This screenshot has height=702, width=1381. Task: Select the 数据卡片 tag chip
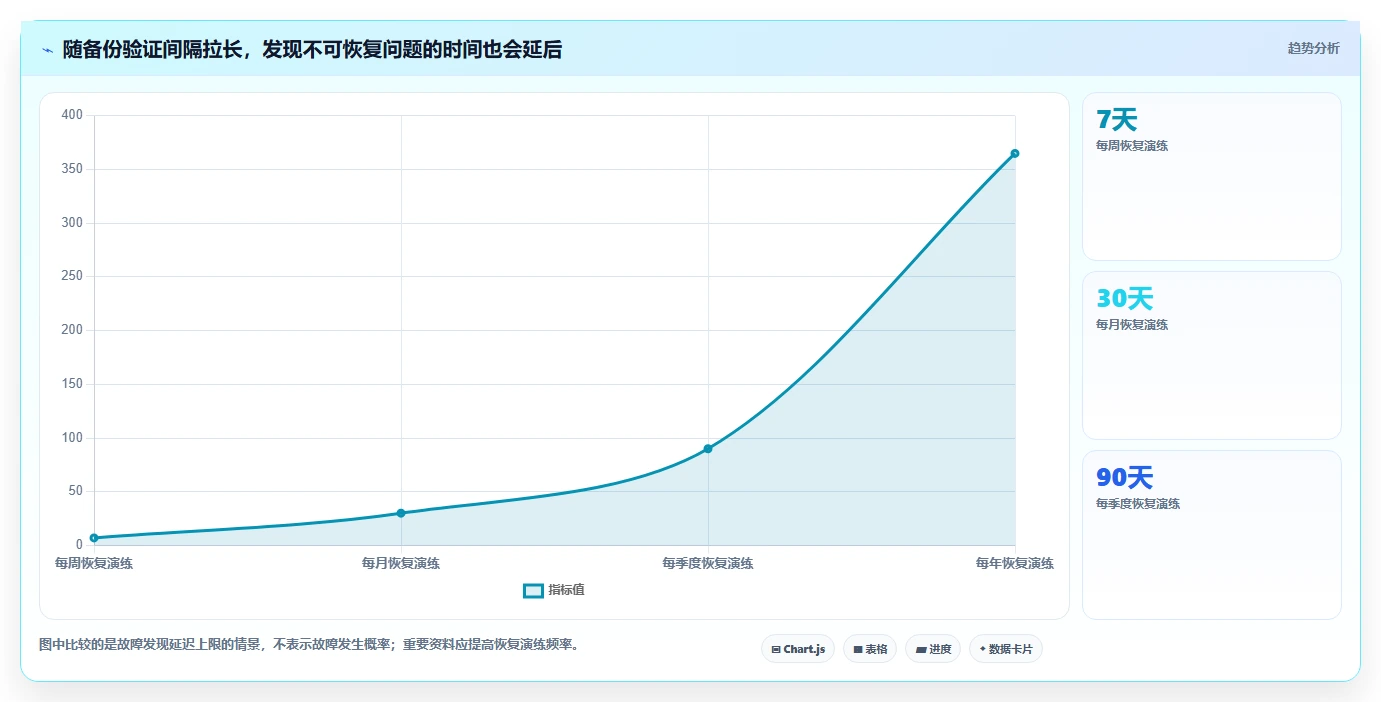[1006, 649]
